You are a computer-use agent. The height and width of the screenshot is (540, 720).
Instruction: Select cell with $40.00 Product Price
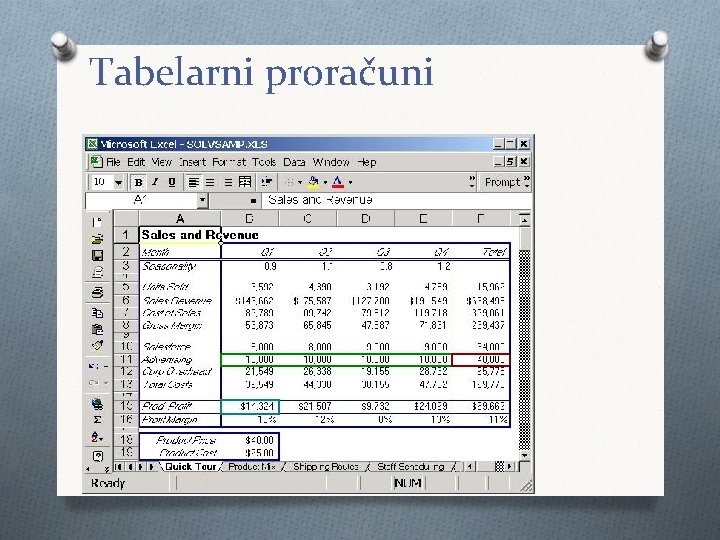pos(249,440)
